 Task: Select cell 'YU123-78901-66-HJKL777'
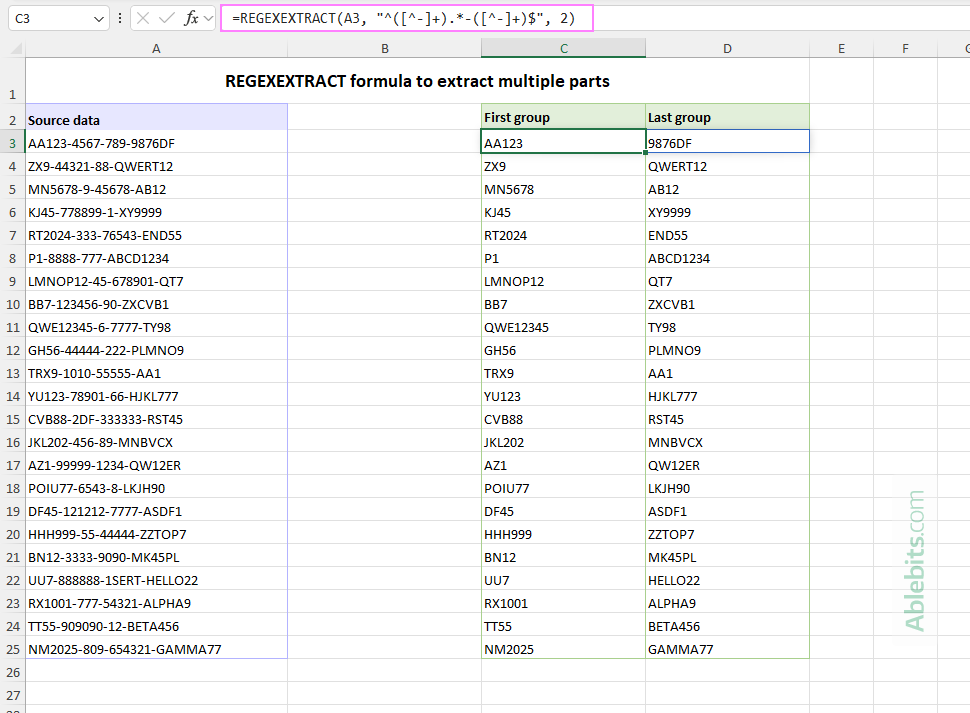pos(157,396)
